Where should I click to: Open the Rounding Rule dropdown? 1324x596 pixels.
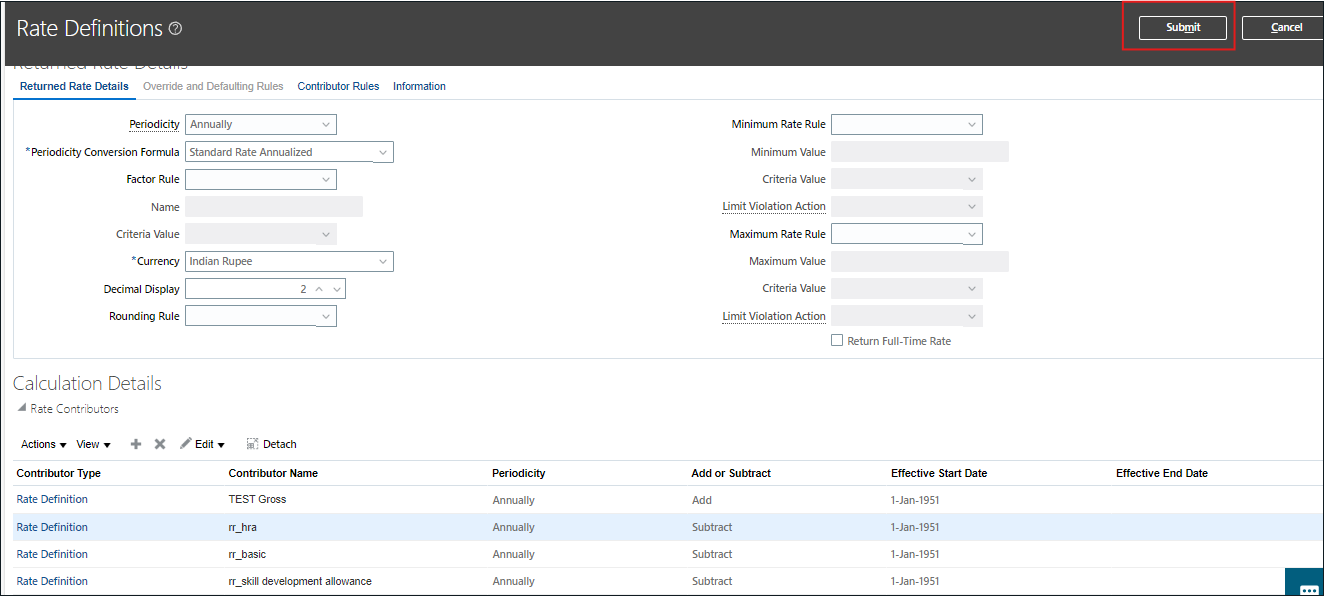tap(326, 316)
